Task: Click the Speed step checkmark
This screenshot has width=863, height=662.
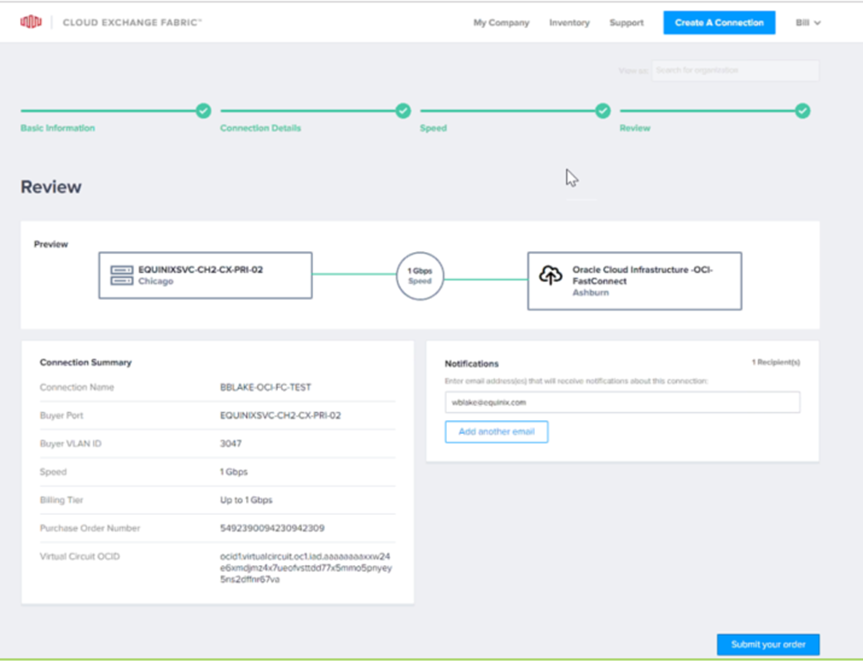Action: 603,111
